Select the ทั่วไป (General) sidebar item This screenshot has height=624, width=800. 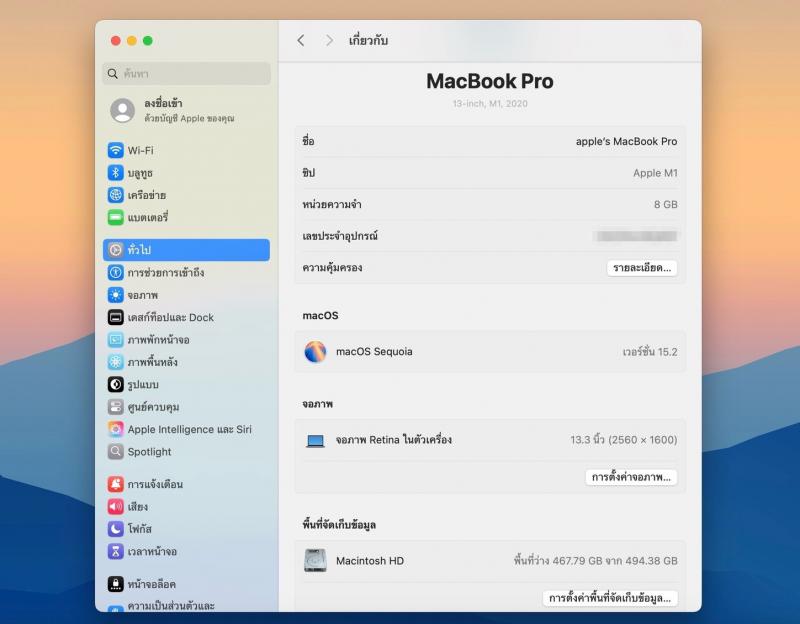[x=186, y=250]
